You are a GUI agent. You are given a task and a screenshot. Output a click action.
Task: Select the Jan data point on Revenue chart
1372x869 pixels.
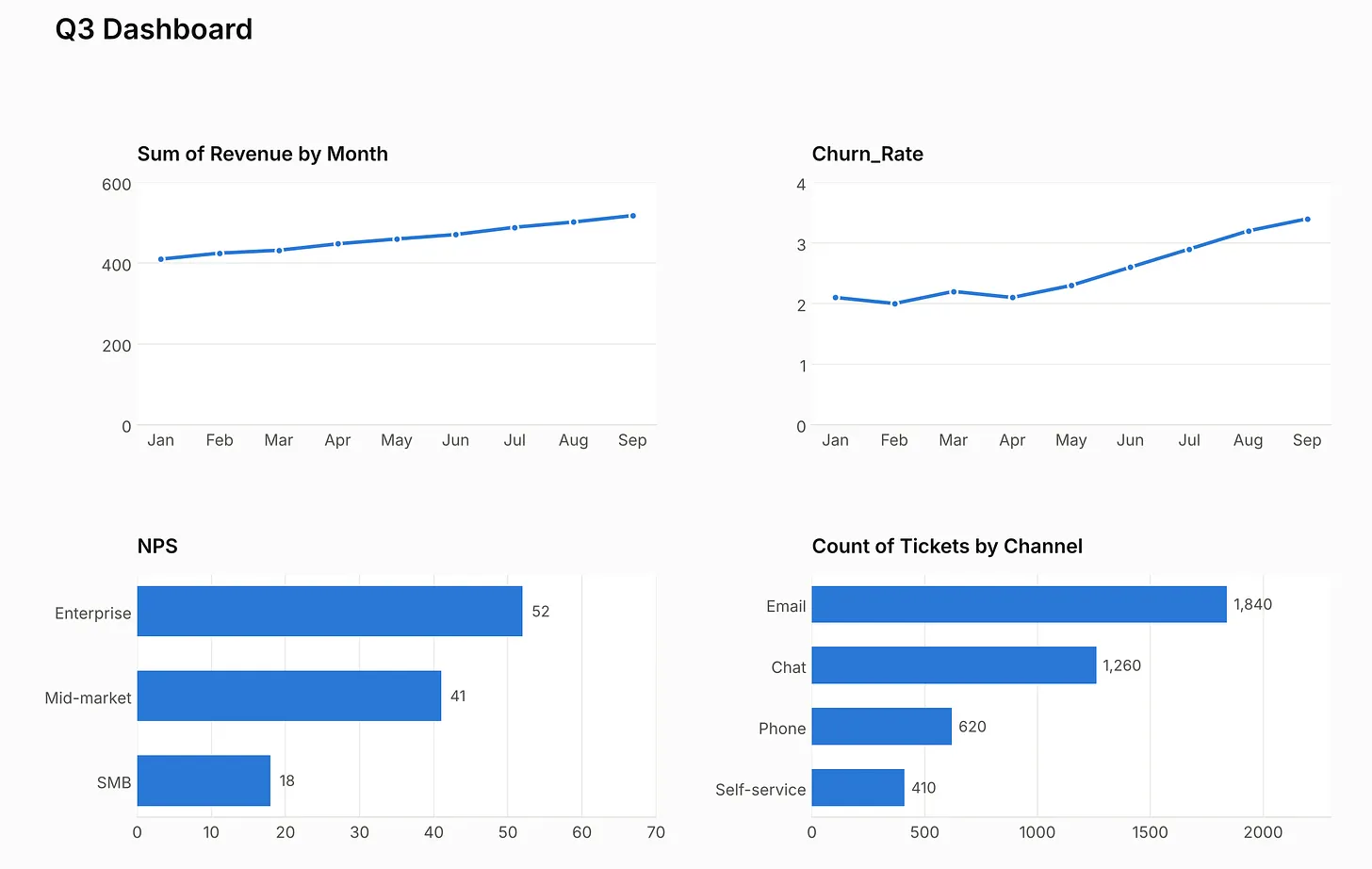(161, 259)
